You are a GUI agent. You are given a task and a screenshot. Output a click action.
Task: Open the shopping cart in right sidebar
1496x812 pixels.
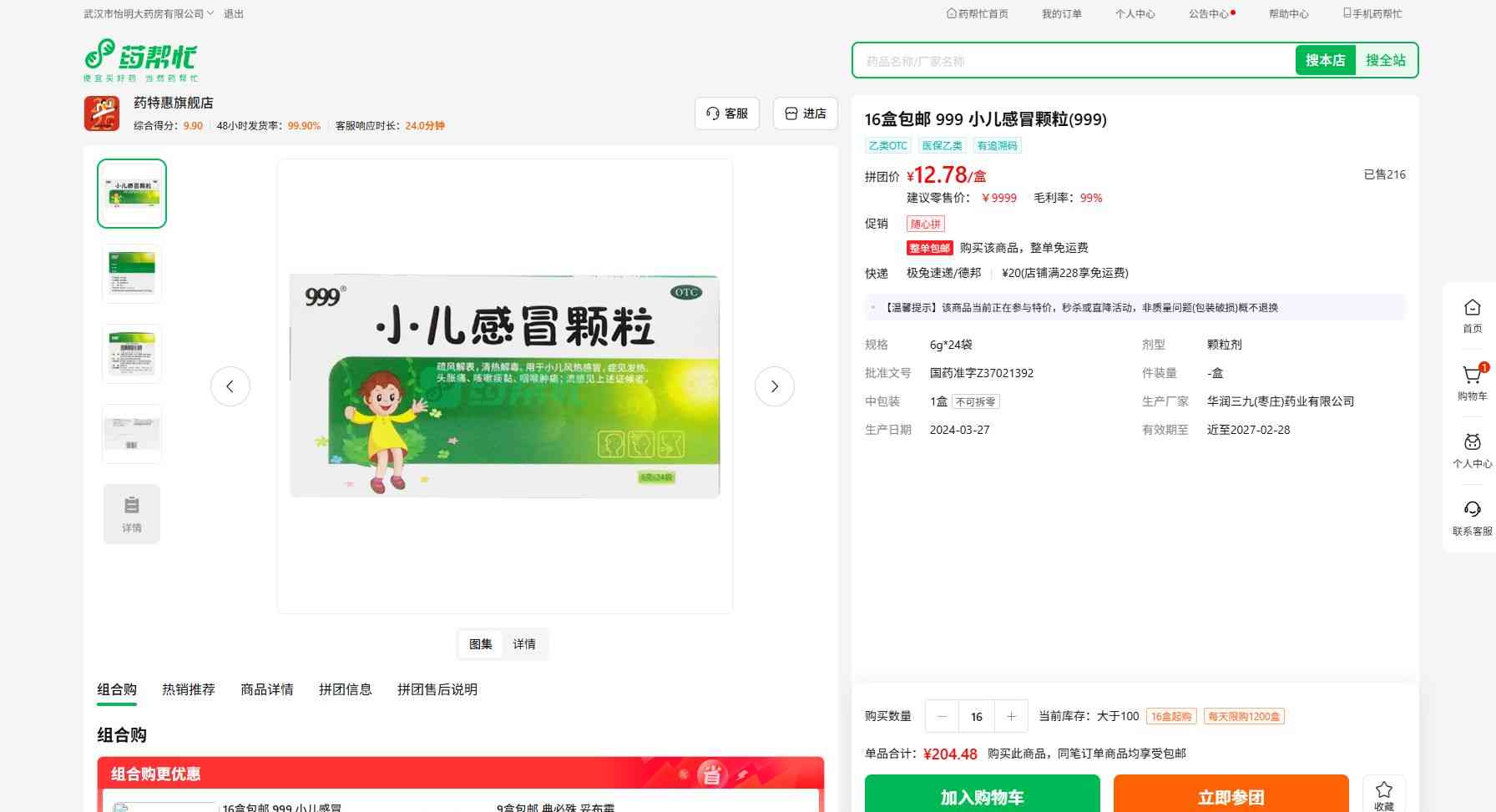1472,377
